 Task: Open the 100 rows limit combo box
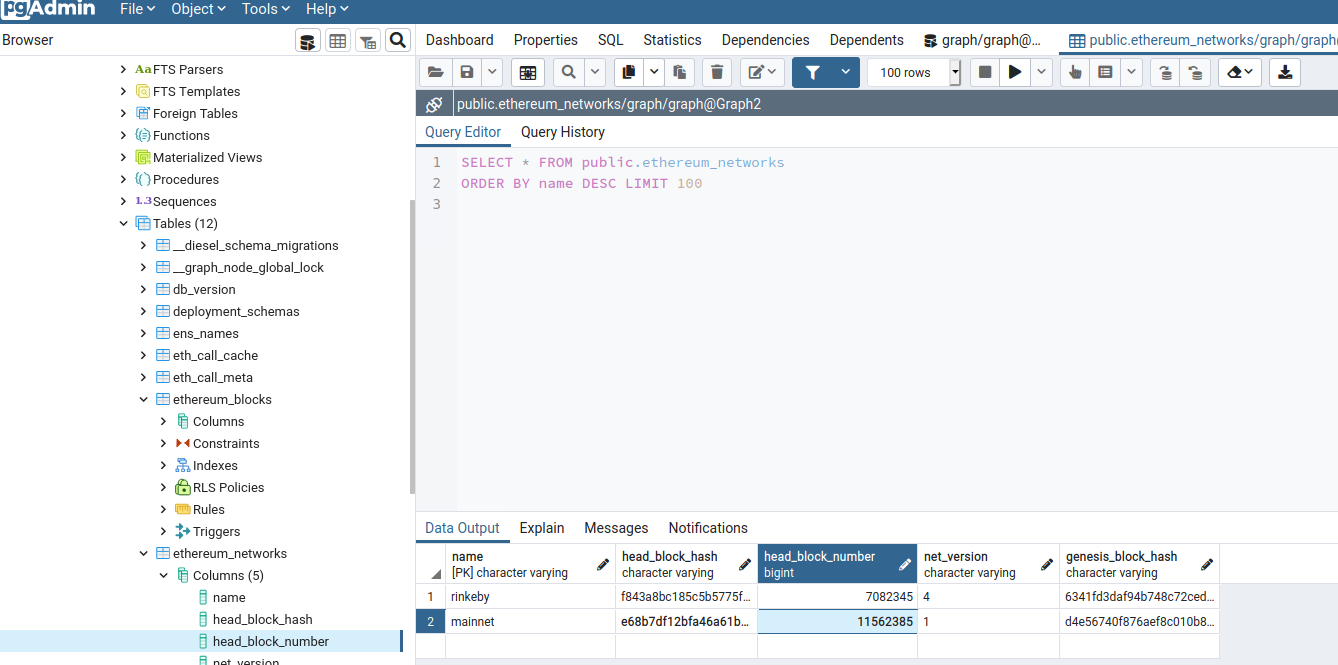tap(914, 72)
